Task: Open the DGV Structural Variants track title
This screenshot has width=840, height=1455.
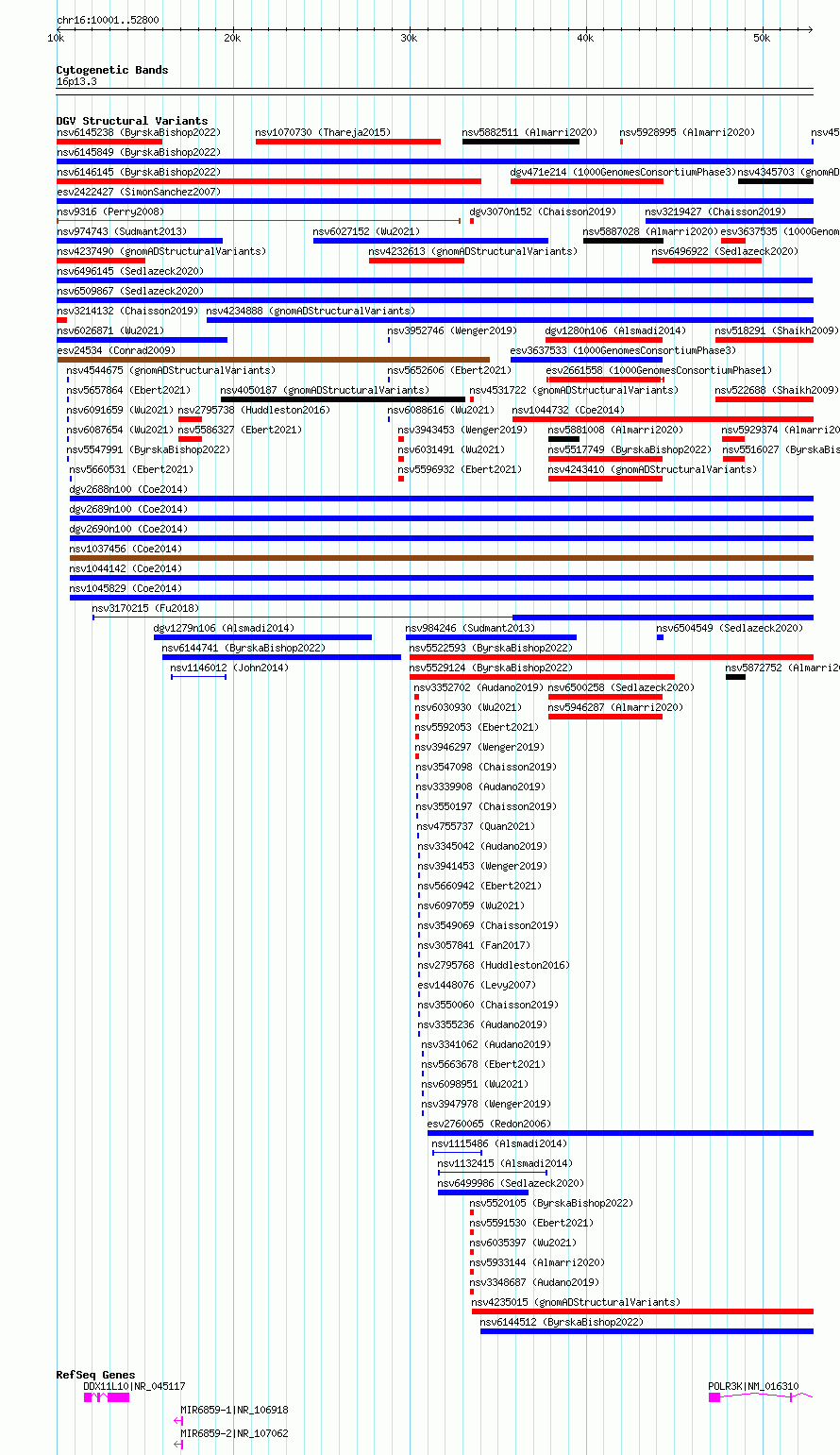Action: click(x=131, y=121)
